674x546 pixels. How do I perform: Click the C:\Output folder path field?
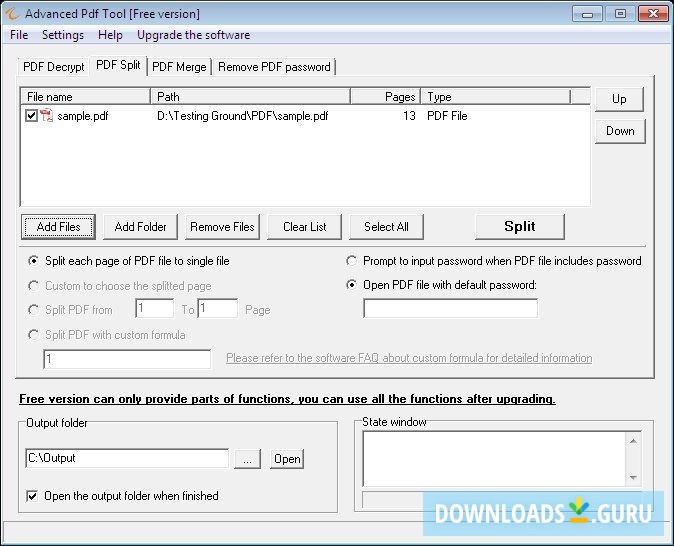(127, 458)
